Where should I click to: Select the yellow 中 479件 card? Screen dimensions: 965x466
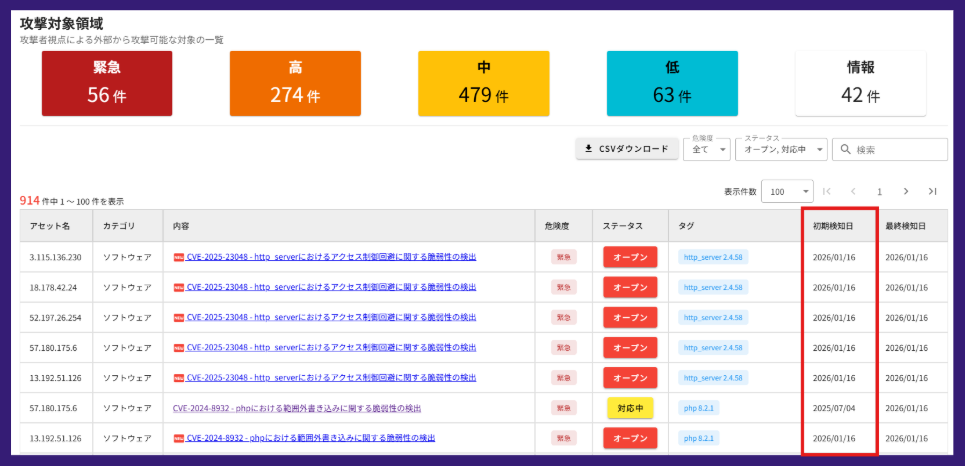483,84
